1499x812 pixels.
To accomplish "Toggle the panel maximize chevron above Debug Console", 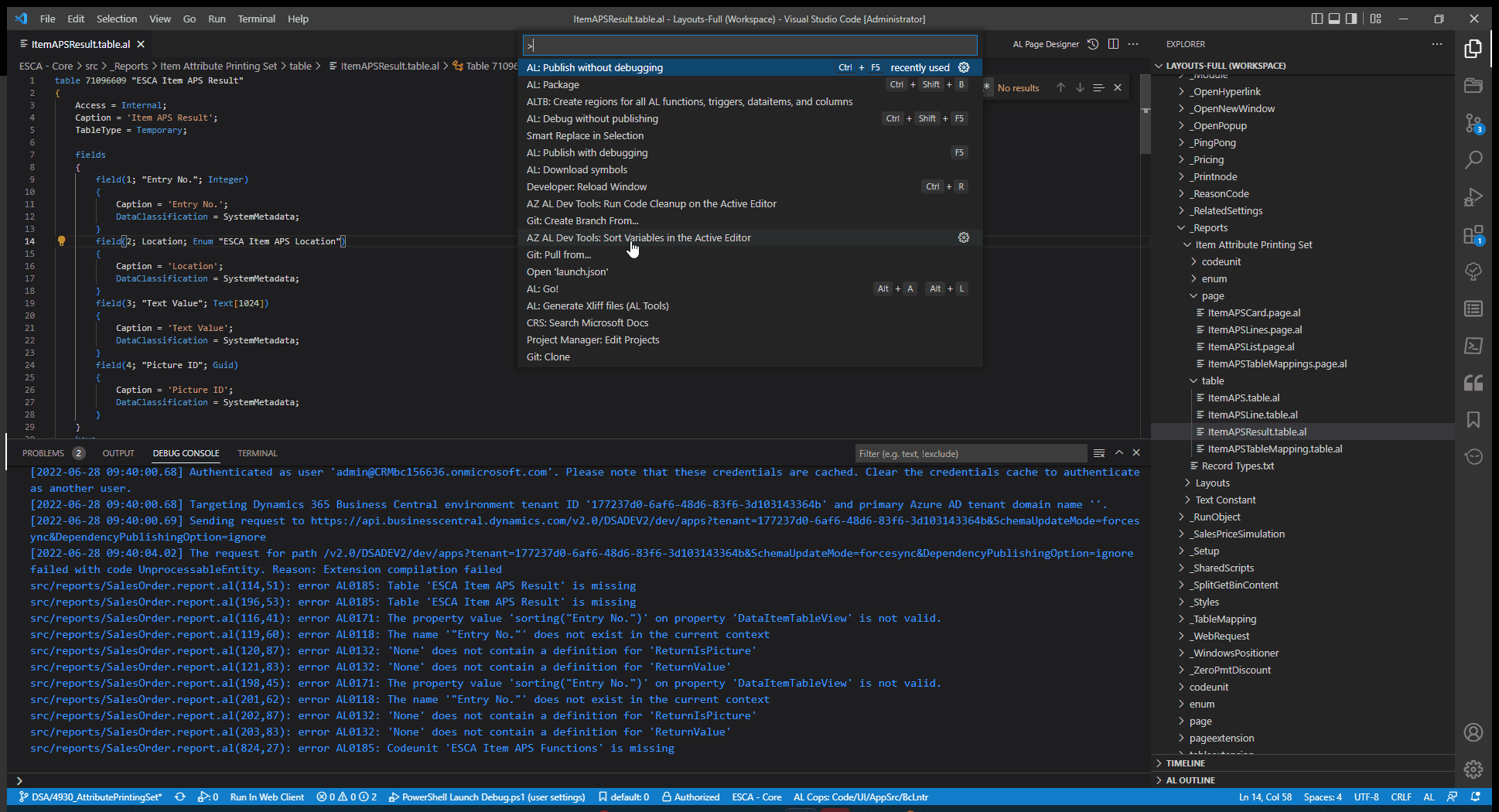I will coord(1119,452).
